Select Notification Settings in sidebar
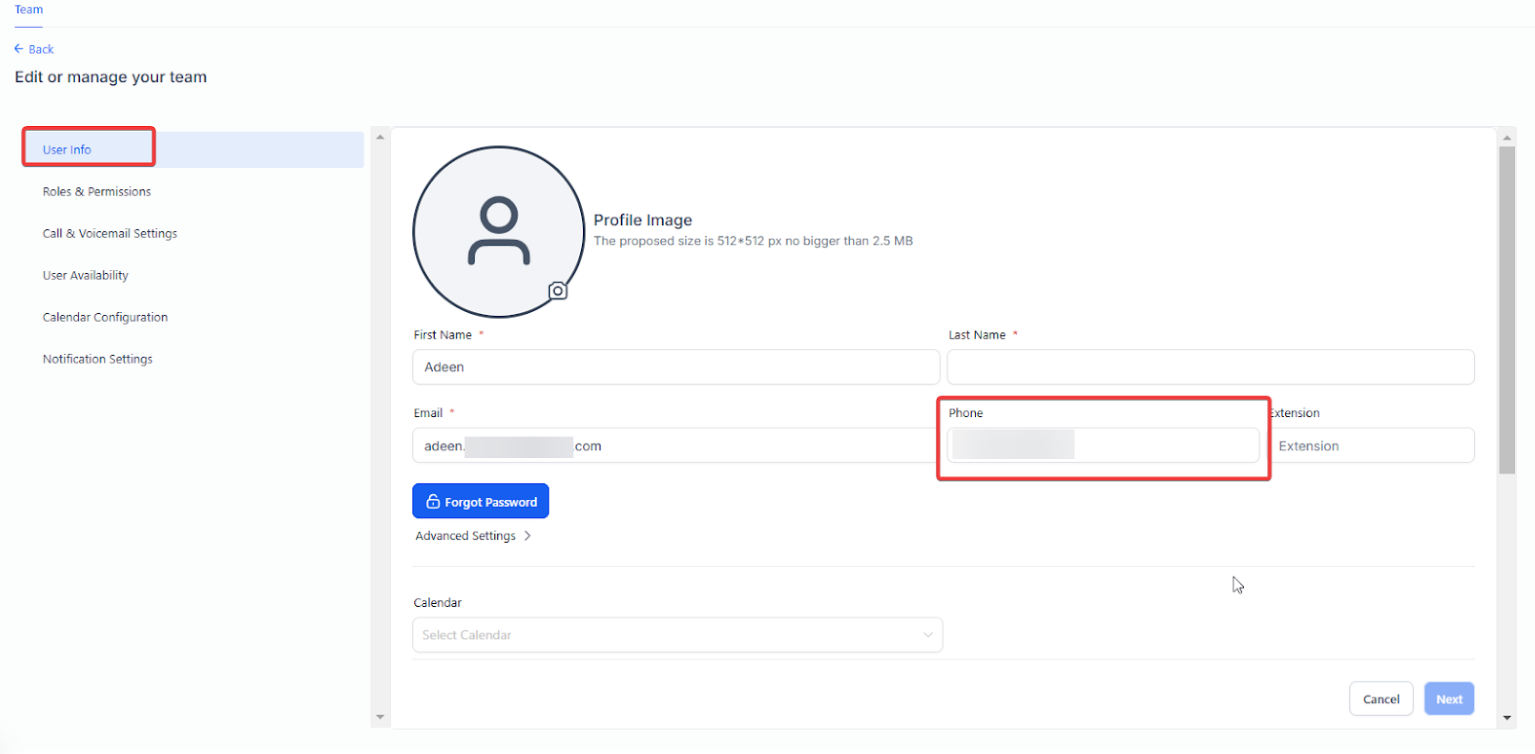This screenshot has width=1535, height=754. tap(97, 360)
